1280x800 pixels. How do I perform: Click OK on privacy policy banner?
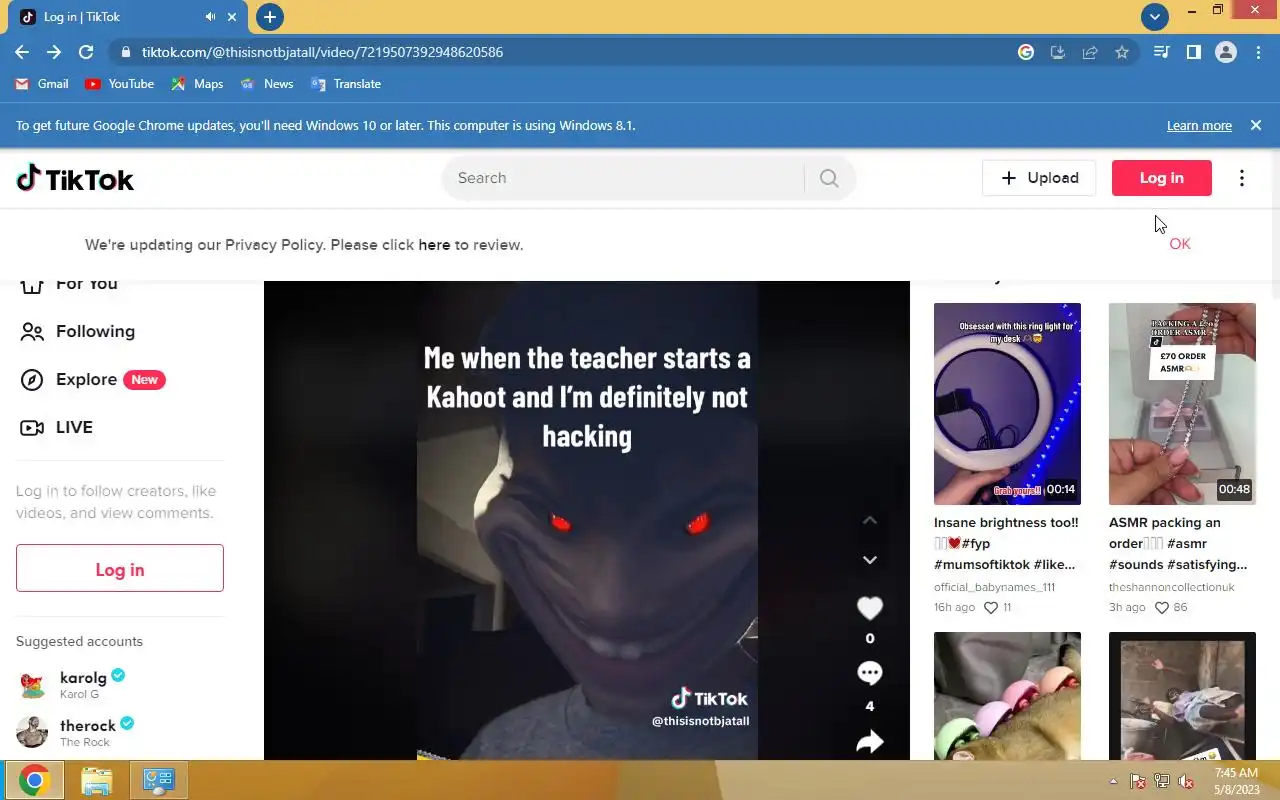[1180, 244]
